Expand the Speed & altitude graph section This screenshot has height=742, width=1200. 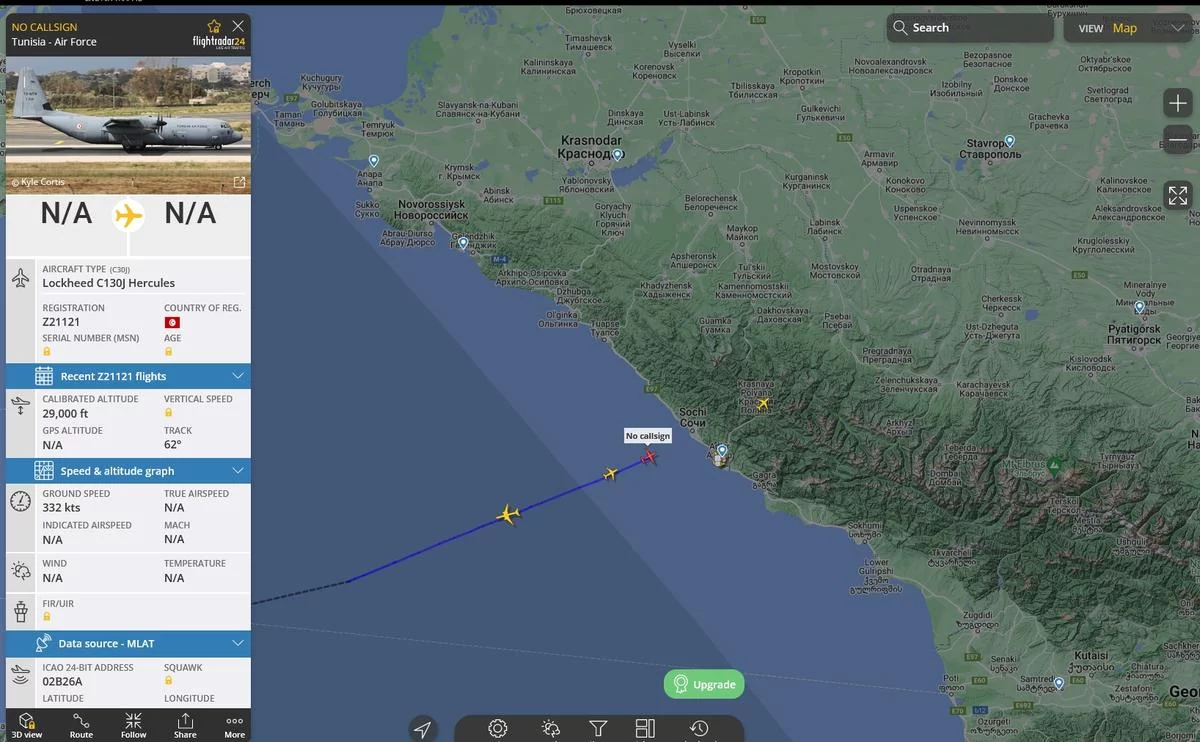(128, 471)
